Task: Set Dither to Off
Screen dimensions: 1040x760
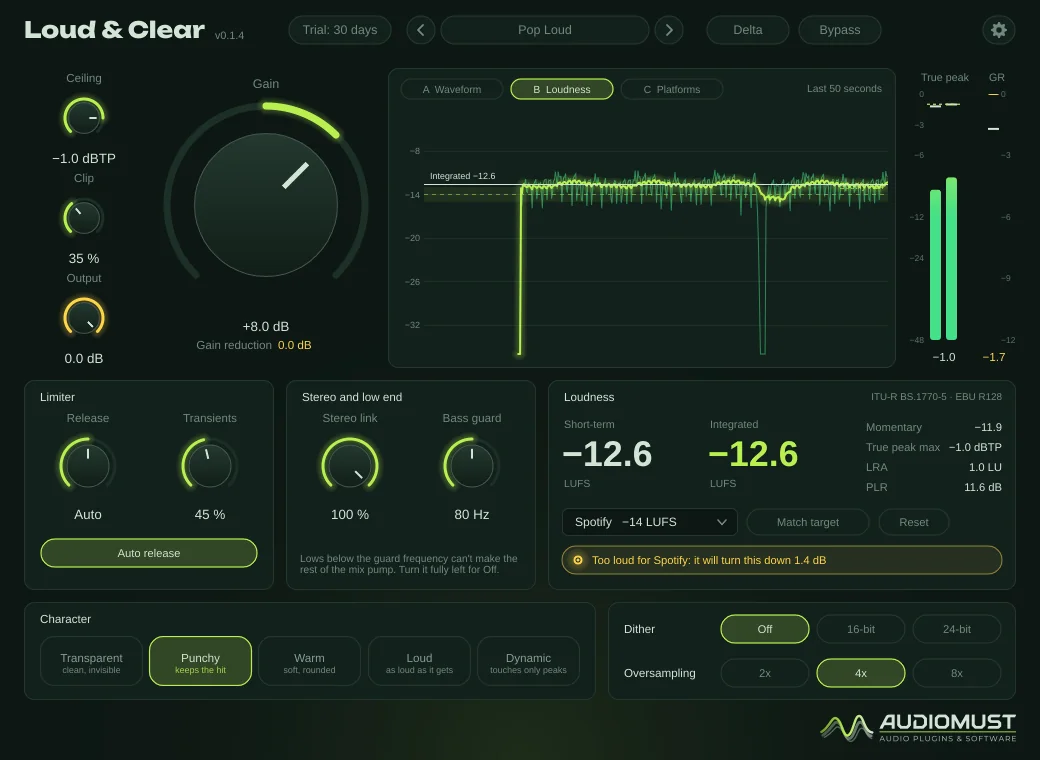Action: 765,629
